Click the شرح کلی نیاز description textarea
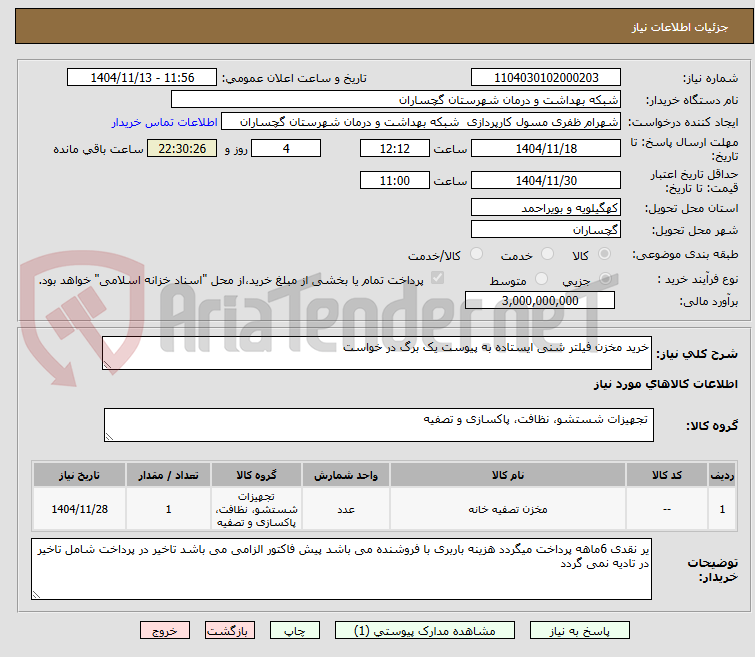The height and width of the screenshot is (657, 755). click(377, 354)
